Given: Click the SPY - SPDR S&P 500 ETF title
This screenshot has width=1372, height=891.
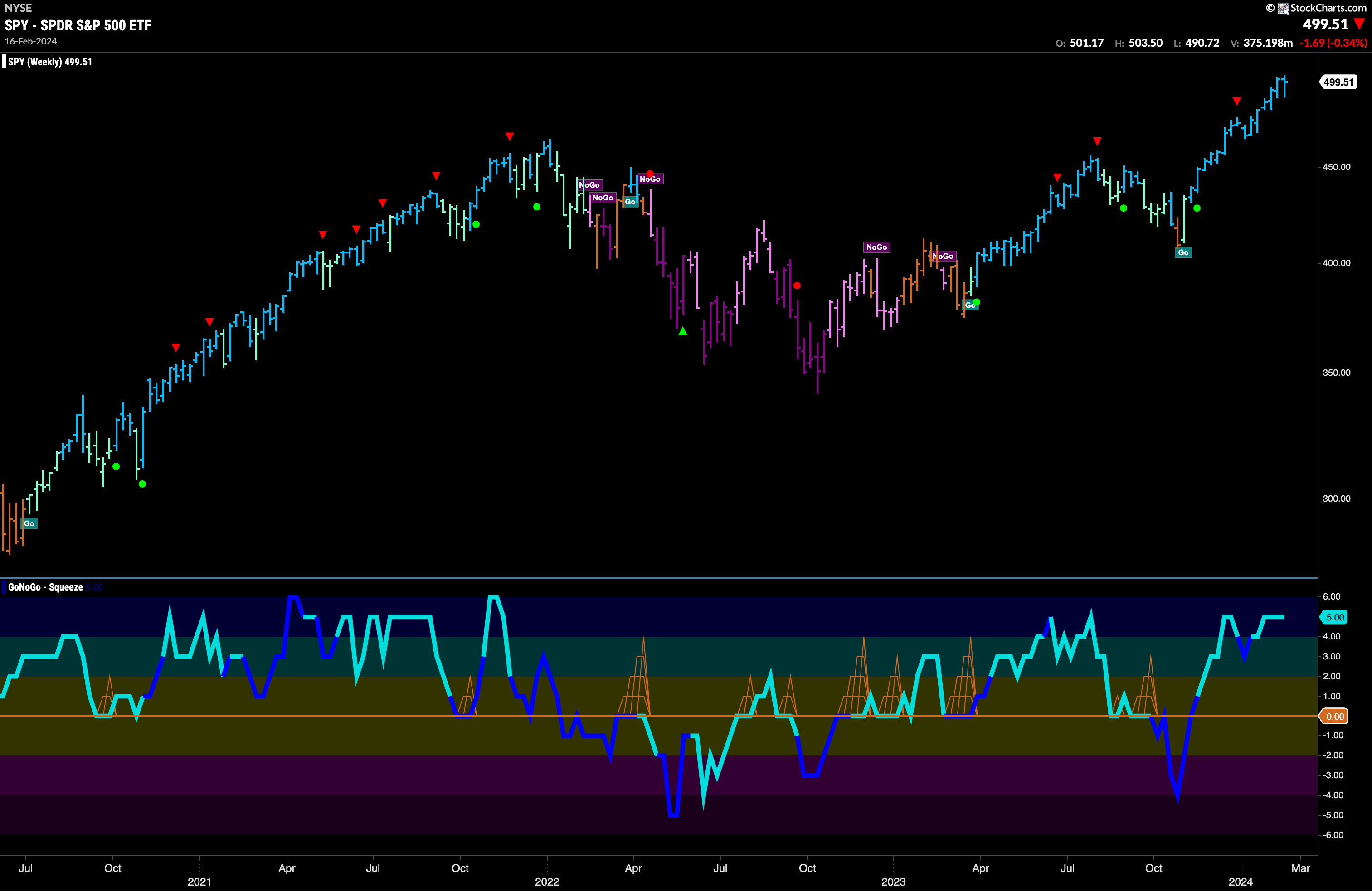Looking at the screenshot, I should pos(78,25).
